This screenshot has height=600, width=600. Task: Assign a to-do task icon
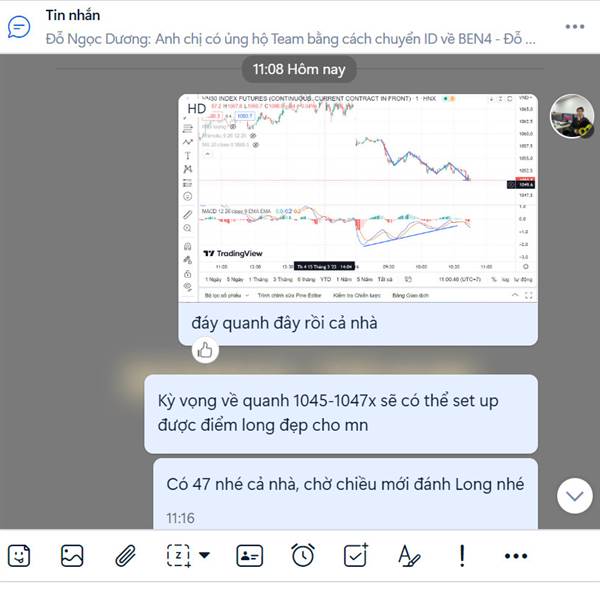[356, 555]
